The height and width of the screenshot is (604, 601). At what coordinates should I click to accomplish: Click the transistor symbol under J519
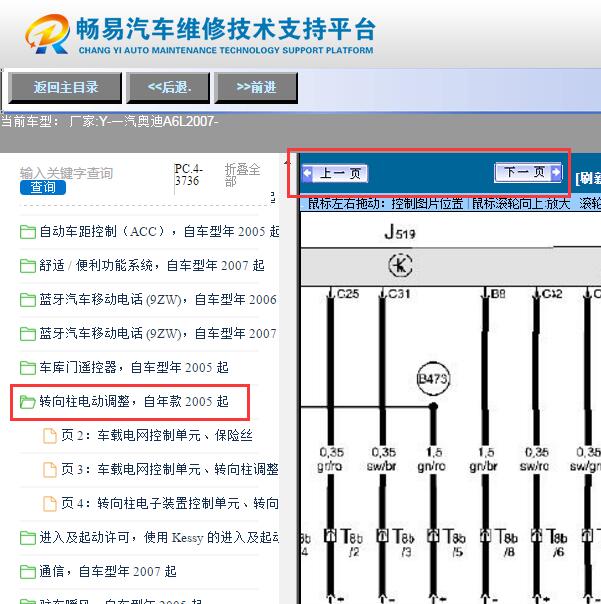pos(400,265)
